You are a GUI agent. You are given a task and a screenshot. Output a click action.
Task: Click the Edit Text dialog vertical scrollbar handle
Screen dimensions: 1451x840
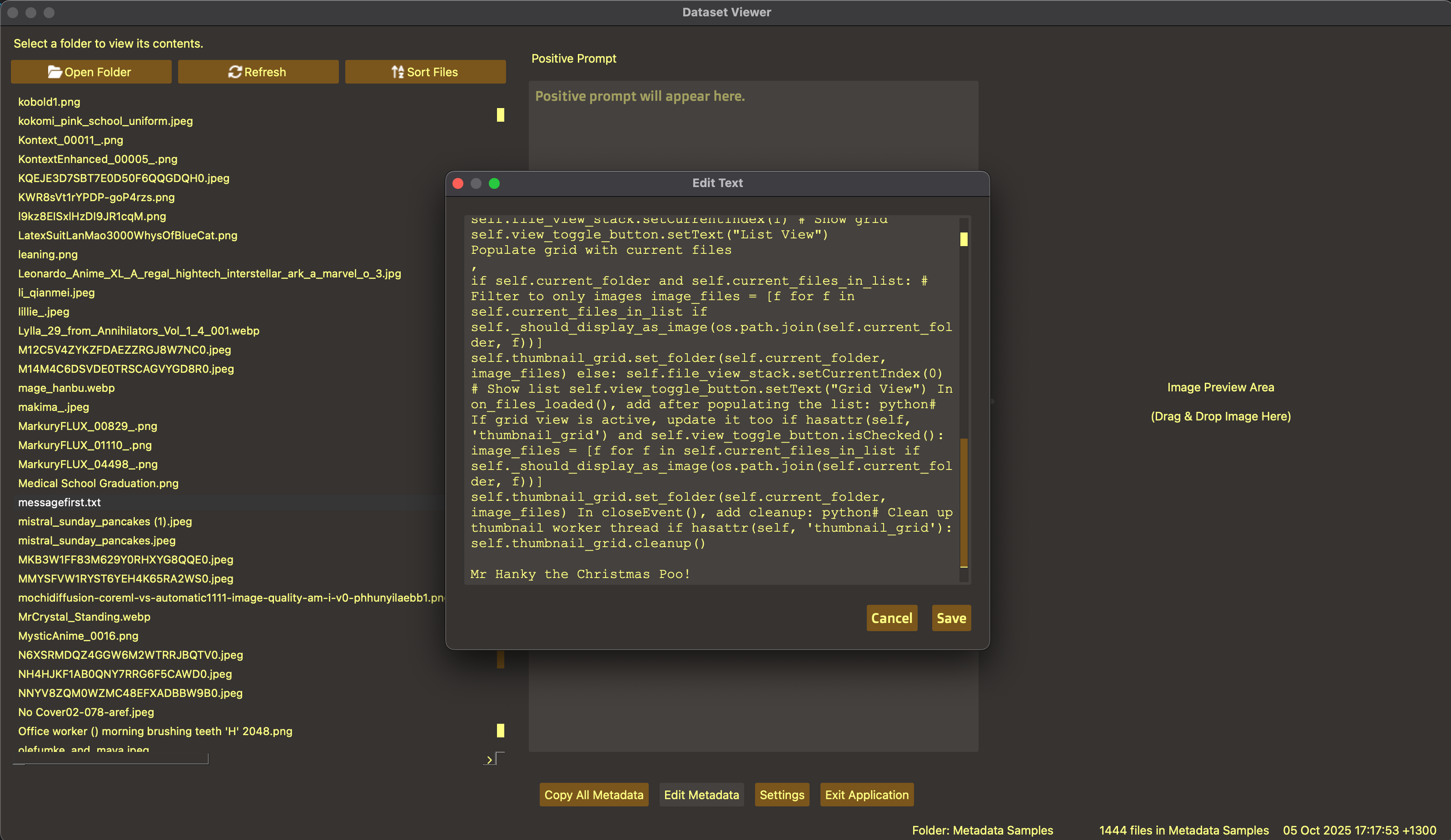pos(963,502)
